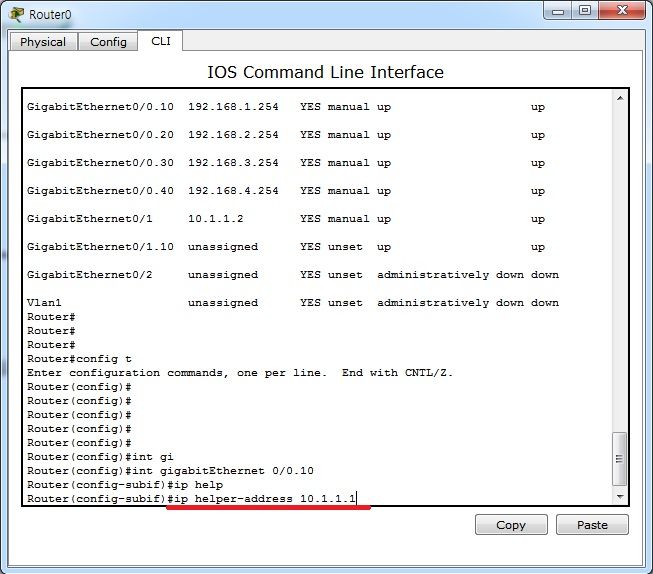Screen dimensions: 653x574
Task: Click the Router0 window title text
Action: pyautogui.click(x=50, y=15)
